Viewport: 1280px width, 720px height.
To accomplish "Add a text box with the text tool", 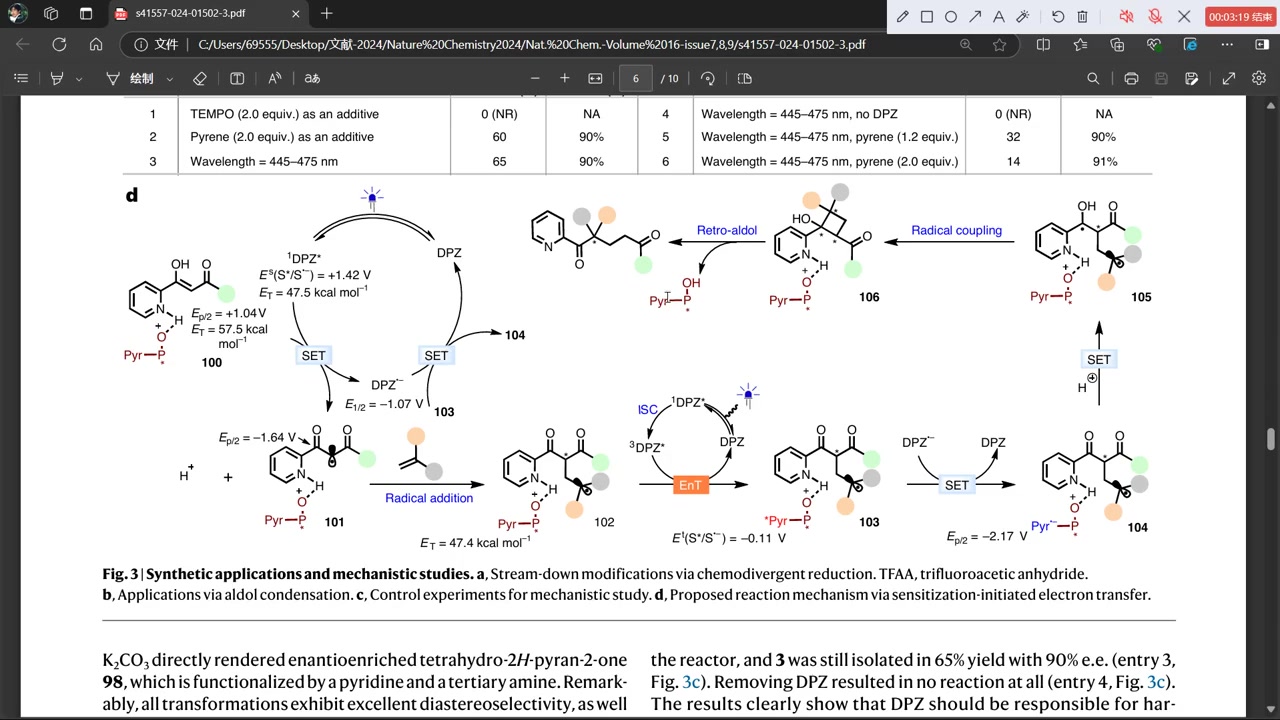I will [x=237, y=78].
